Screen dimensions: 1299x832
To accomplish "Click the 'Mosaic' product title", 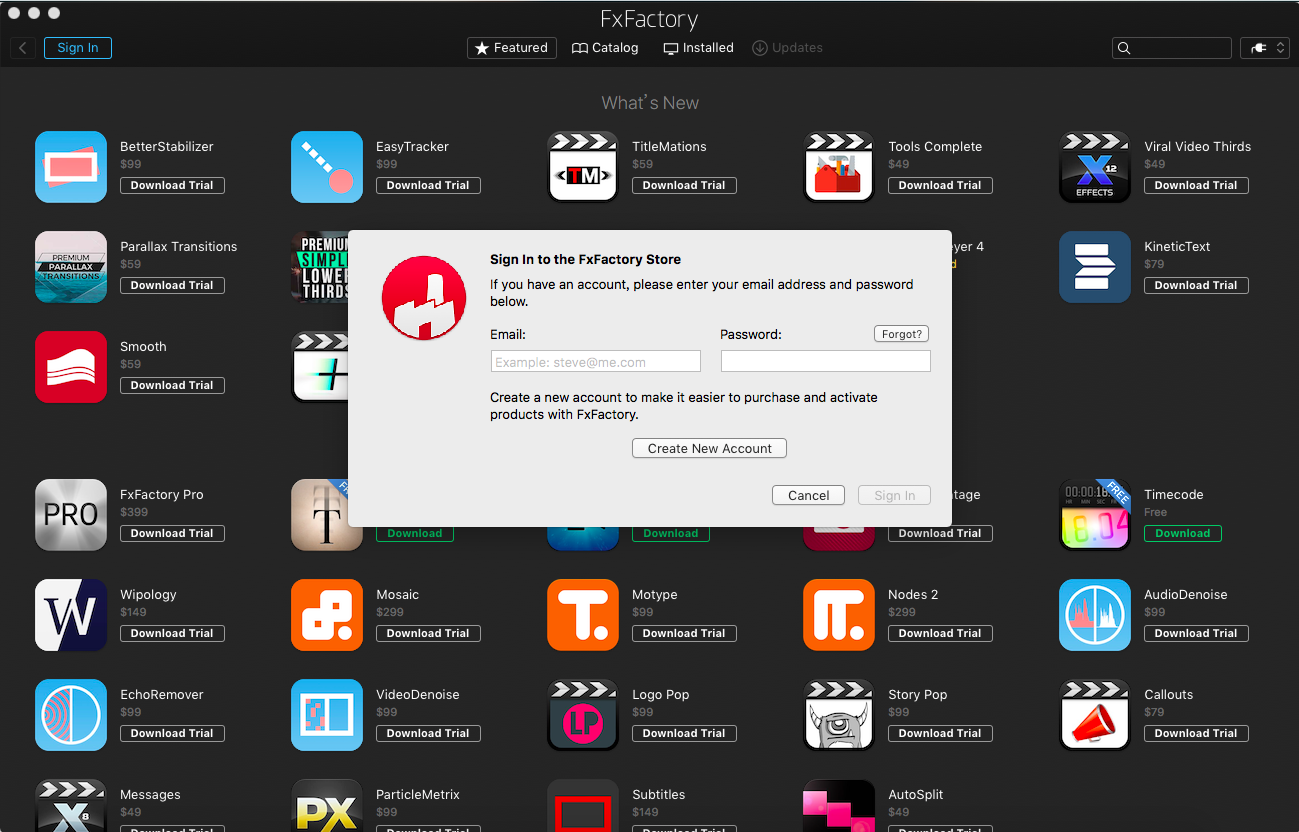I will pyautogui.click(x=397, y=594).
